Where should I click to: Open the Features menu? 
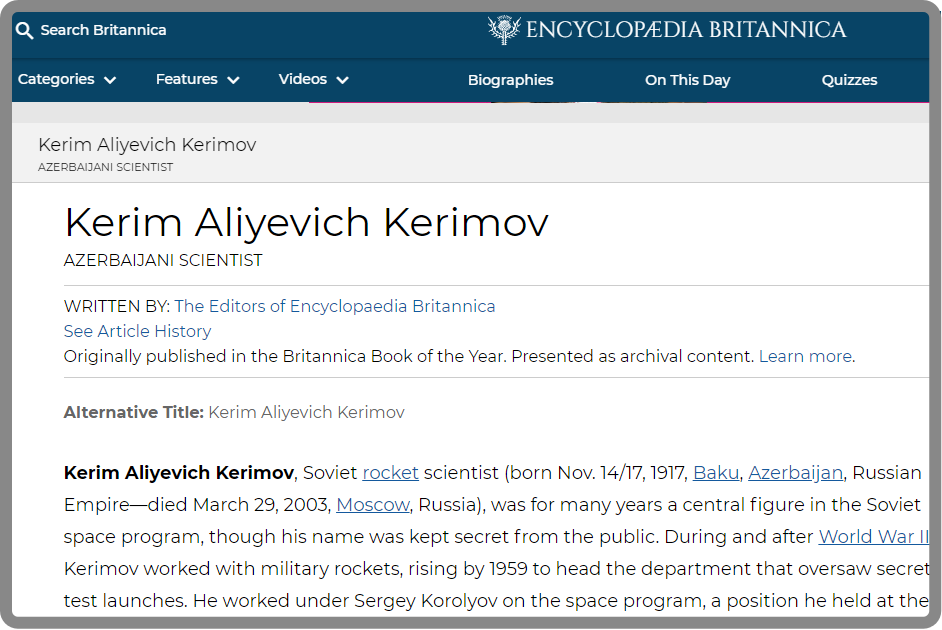point(186,79)
